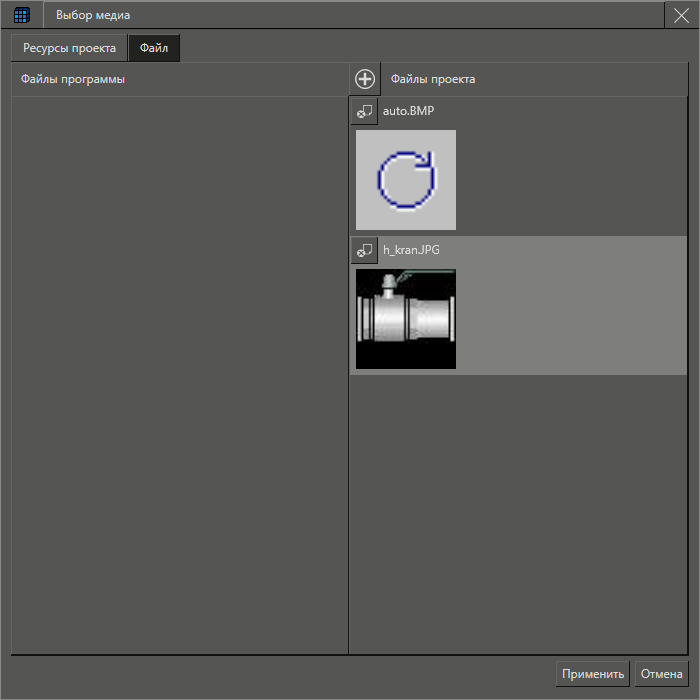This screenshot has width=700, height=700.
Task: Select the Файл tab
Action: tap(154, 48)
